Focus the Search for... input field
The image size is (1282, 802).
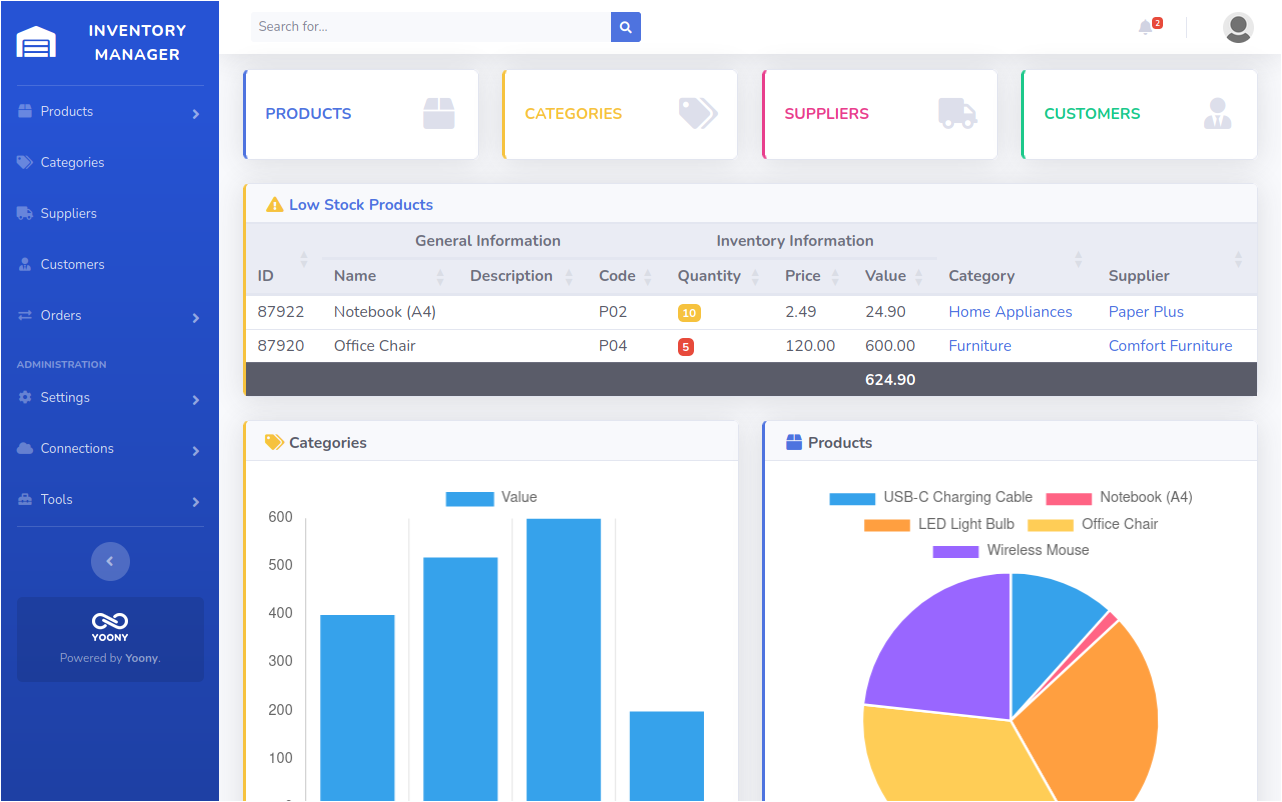pyautogui.click(x=431, y=27)
